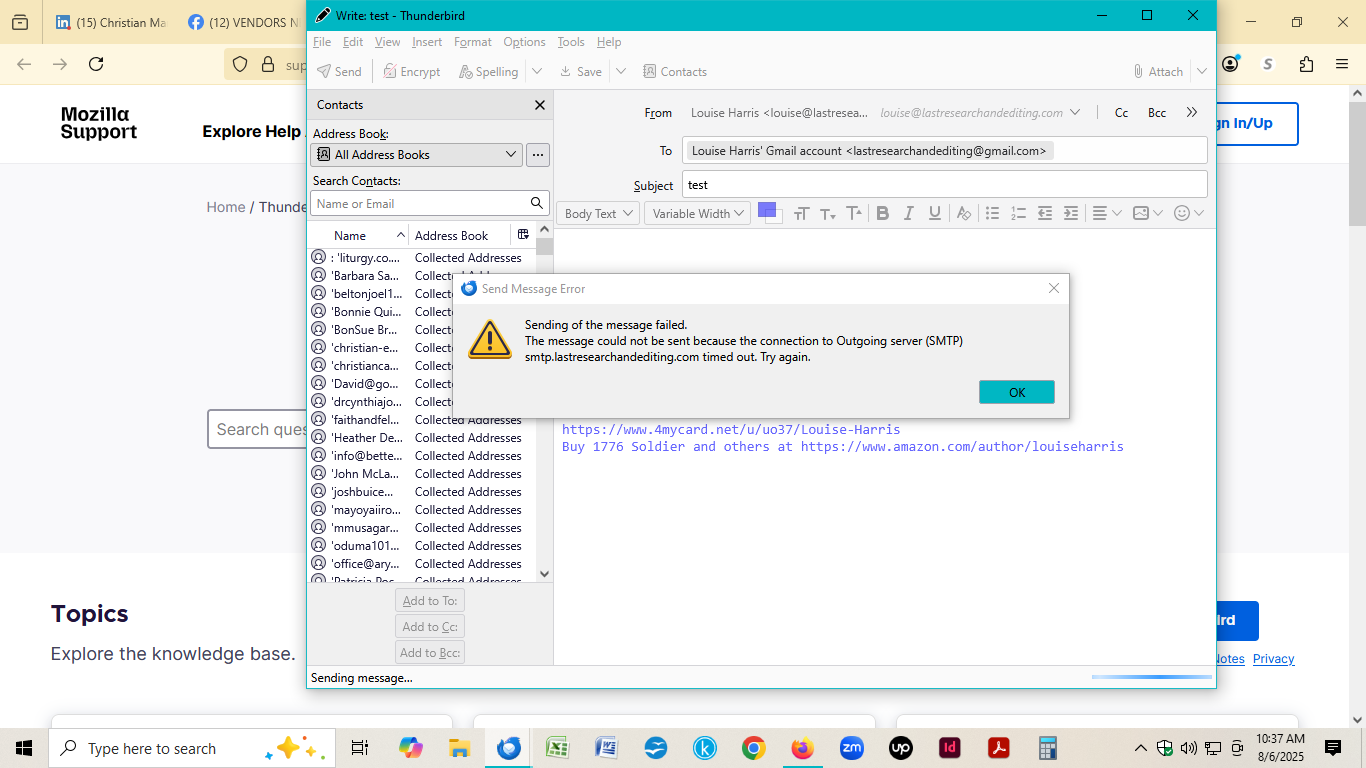
Task: Open the Variable Width font dropdown
Action: click(x=697, y=213)
